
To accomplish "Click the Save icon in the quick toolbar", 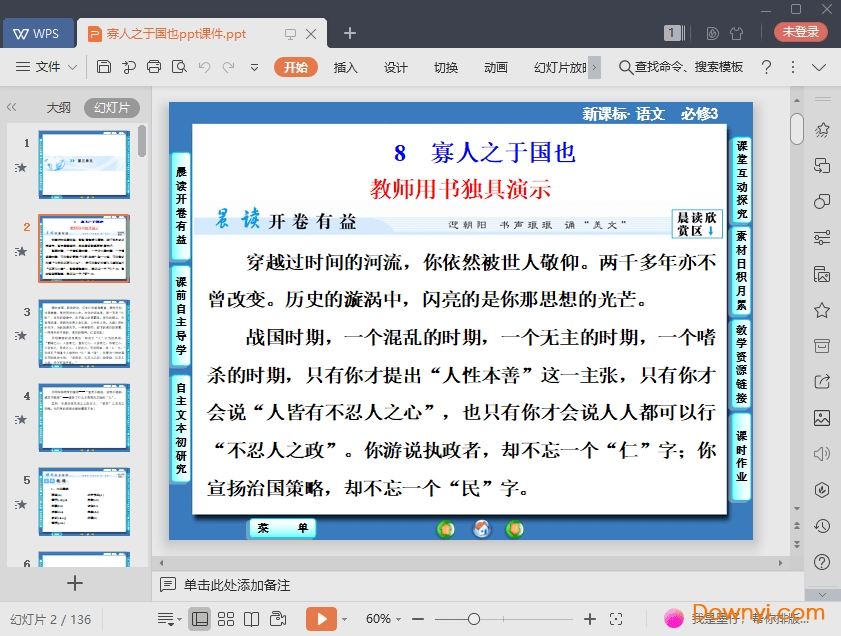I will [104, 67].
